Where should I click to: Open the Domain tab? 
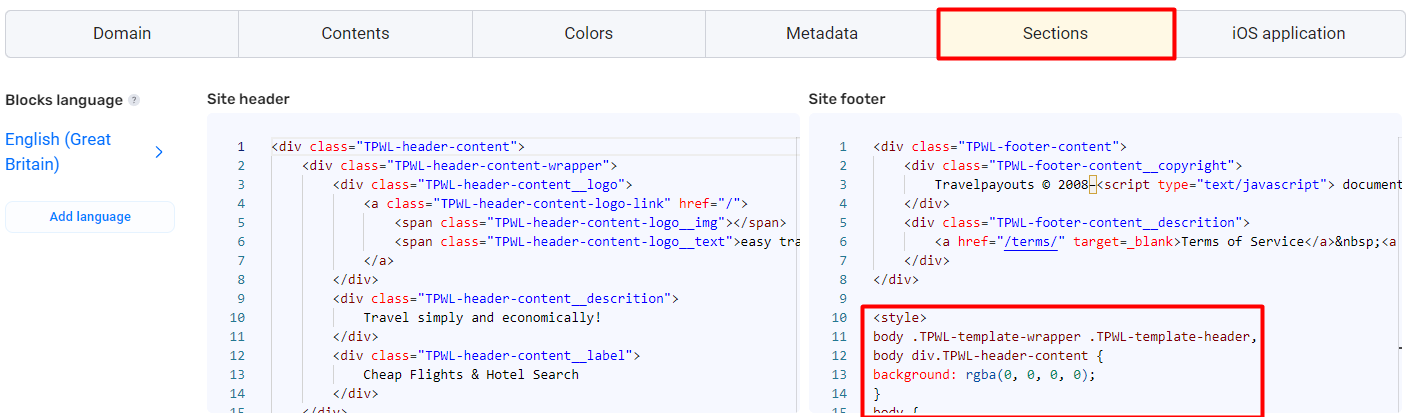pos(122,33)
